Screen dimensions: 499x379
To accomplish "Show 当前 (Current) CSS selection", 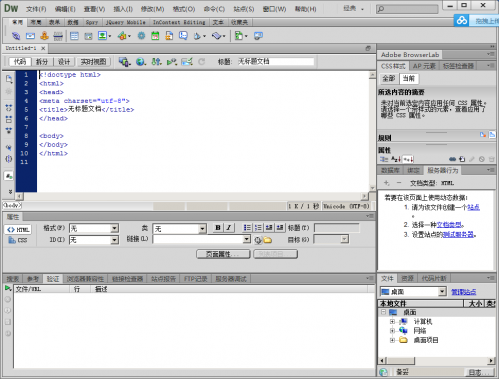I will (x=409, y=79).
